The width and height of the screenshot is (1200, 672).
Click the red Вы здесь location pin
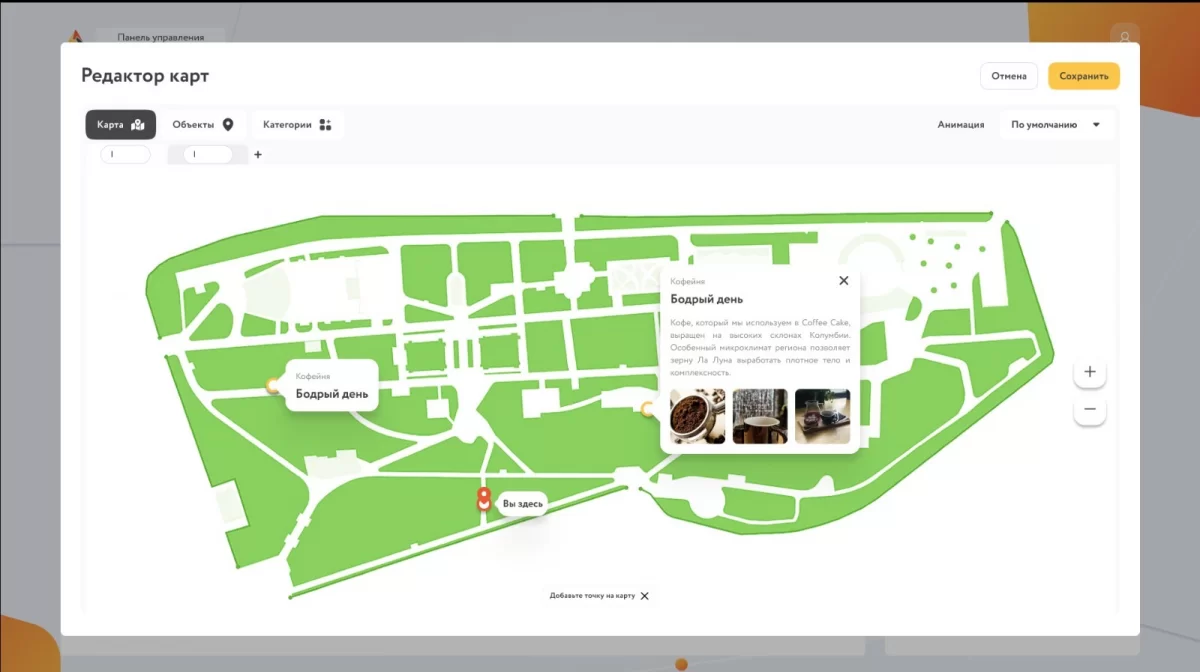[484, 499]
